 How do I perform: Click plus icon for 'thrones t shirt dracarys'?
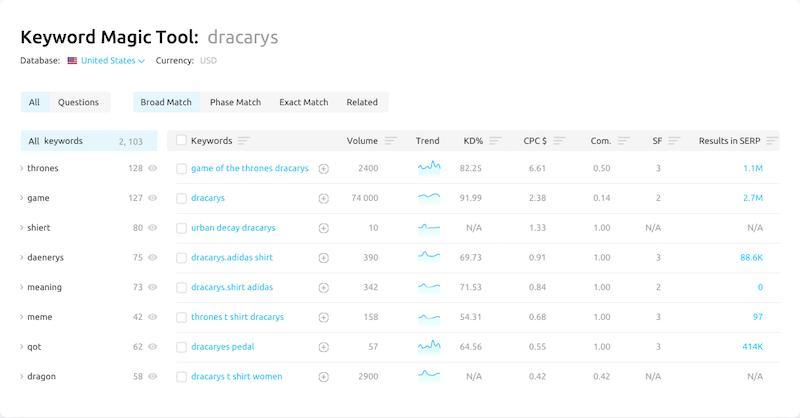click(x=323, y=317)
